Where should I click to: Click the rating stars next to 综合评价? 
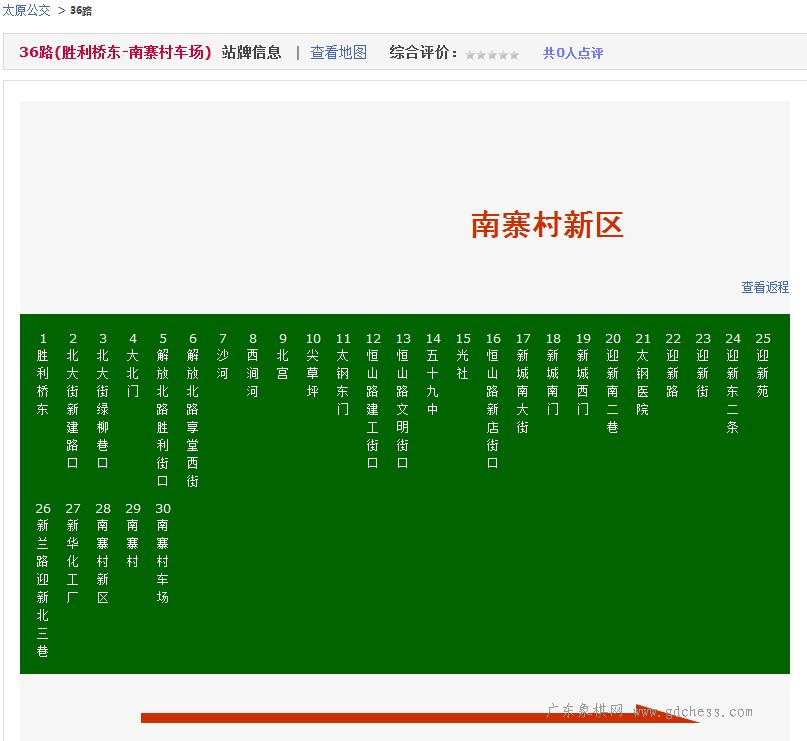pos(492,55)
